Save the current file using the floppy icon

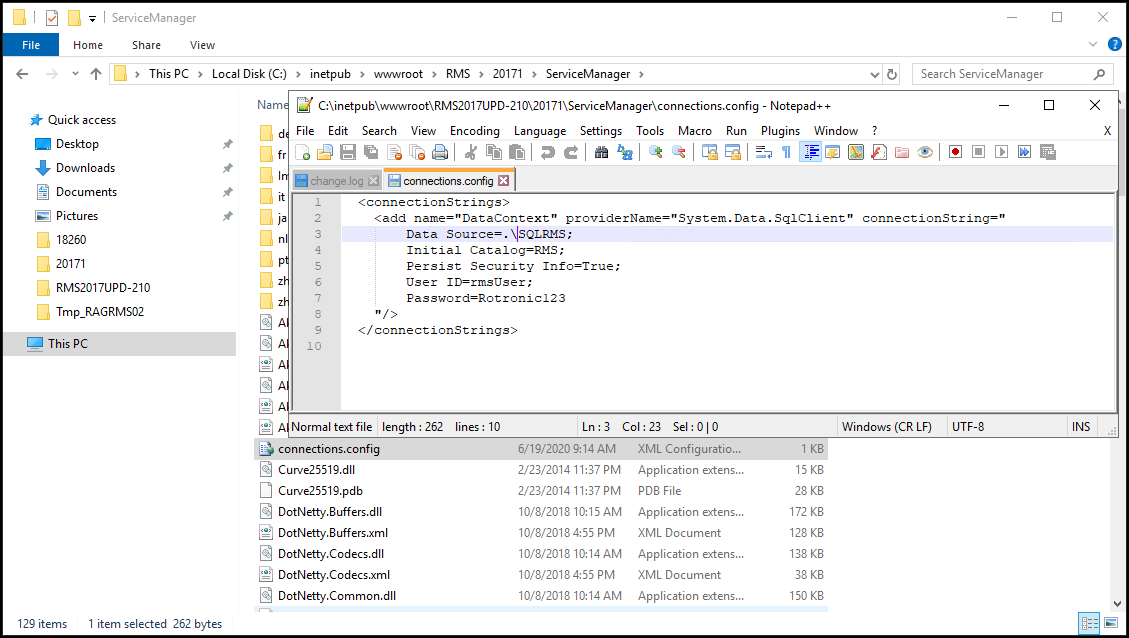coord(348,153)
